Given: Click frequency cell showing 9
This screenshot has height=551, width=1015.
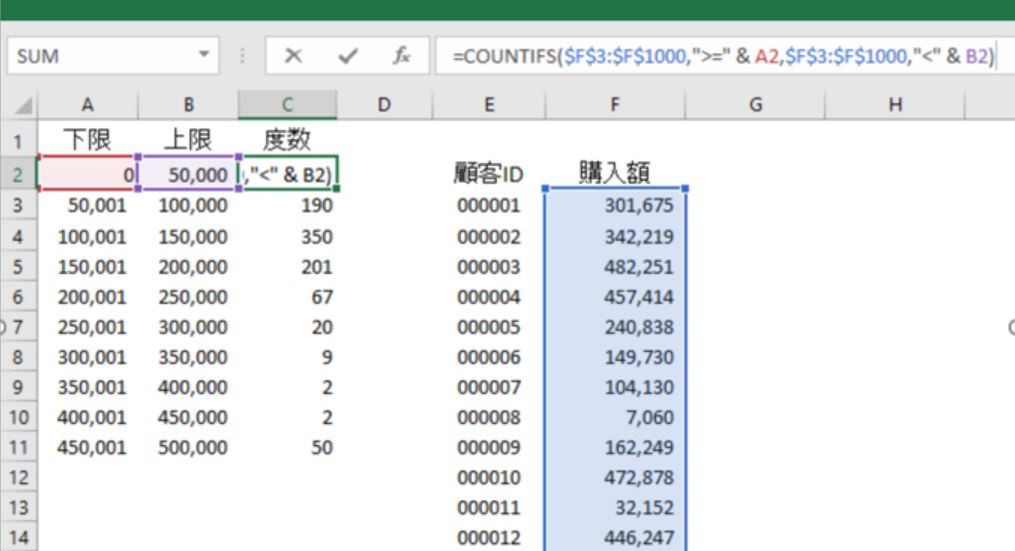Looking at the screenshot, I should [x=287, y=357].
